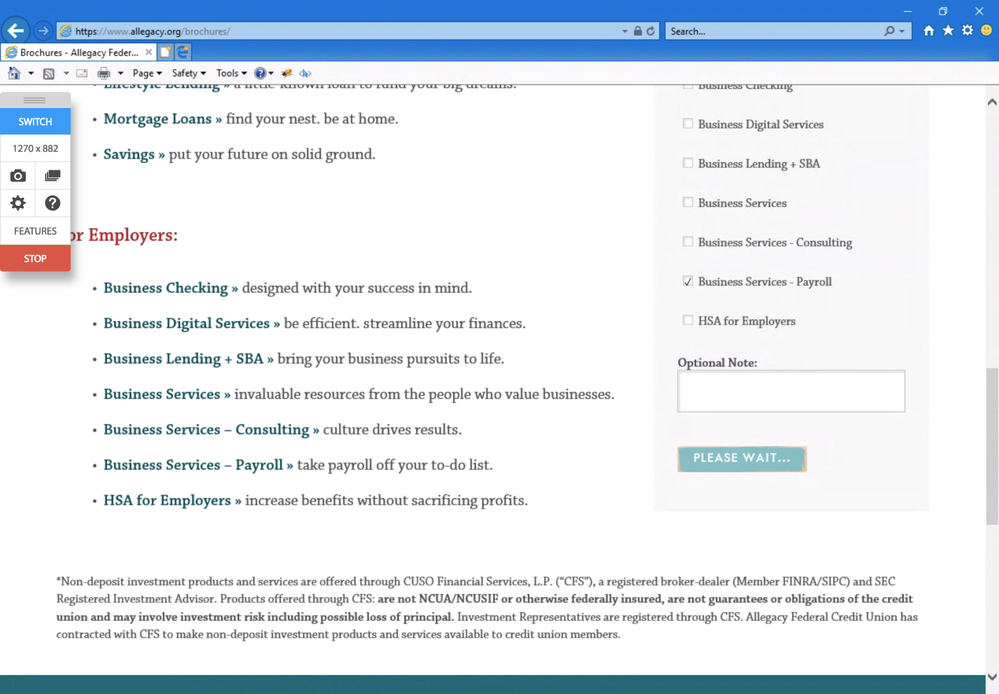Expand the Page dropdown menu

tap(147, 73)
